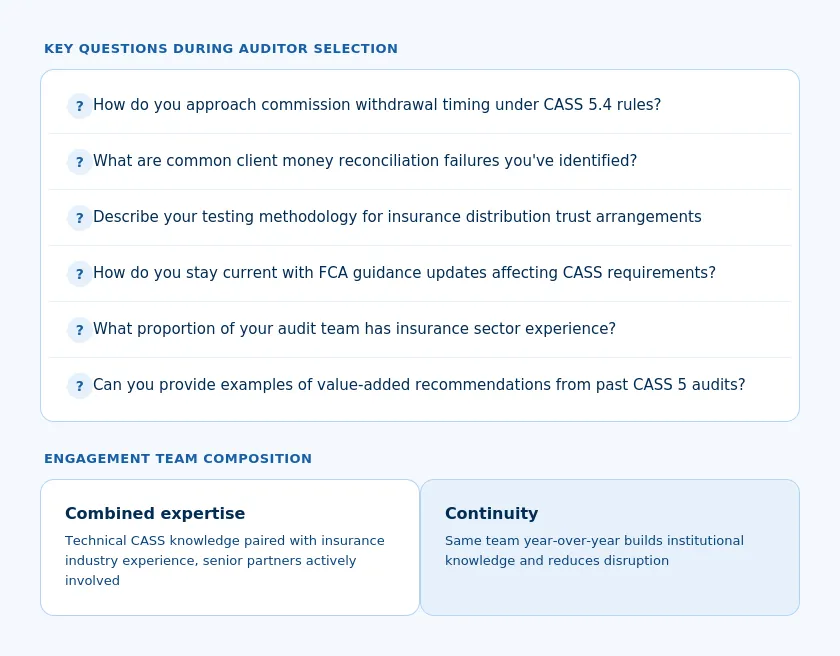Open the Combined expertise card
The image size is (840, 656).
tap(230, 547)
